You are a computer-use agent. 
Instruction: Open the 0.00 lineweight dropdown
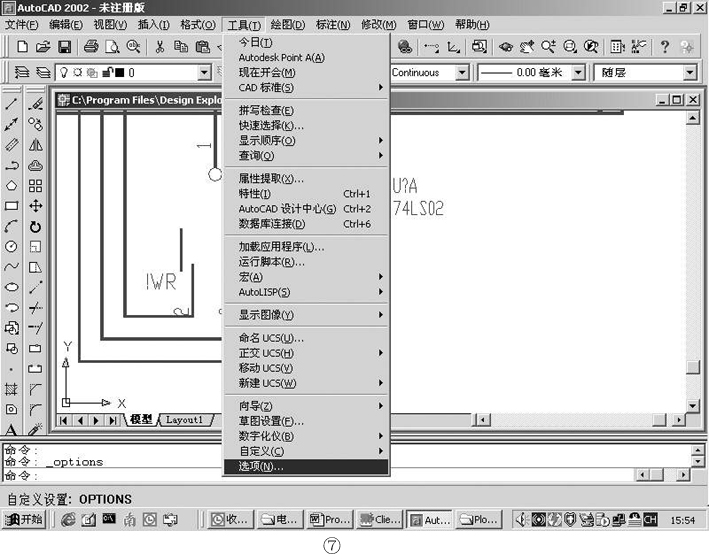tap(578, 72)
